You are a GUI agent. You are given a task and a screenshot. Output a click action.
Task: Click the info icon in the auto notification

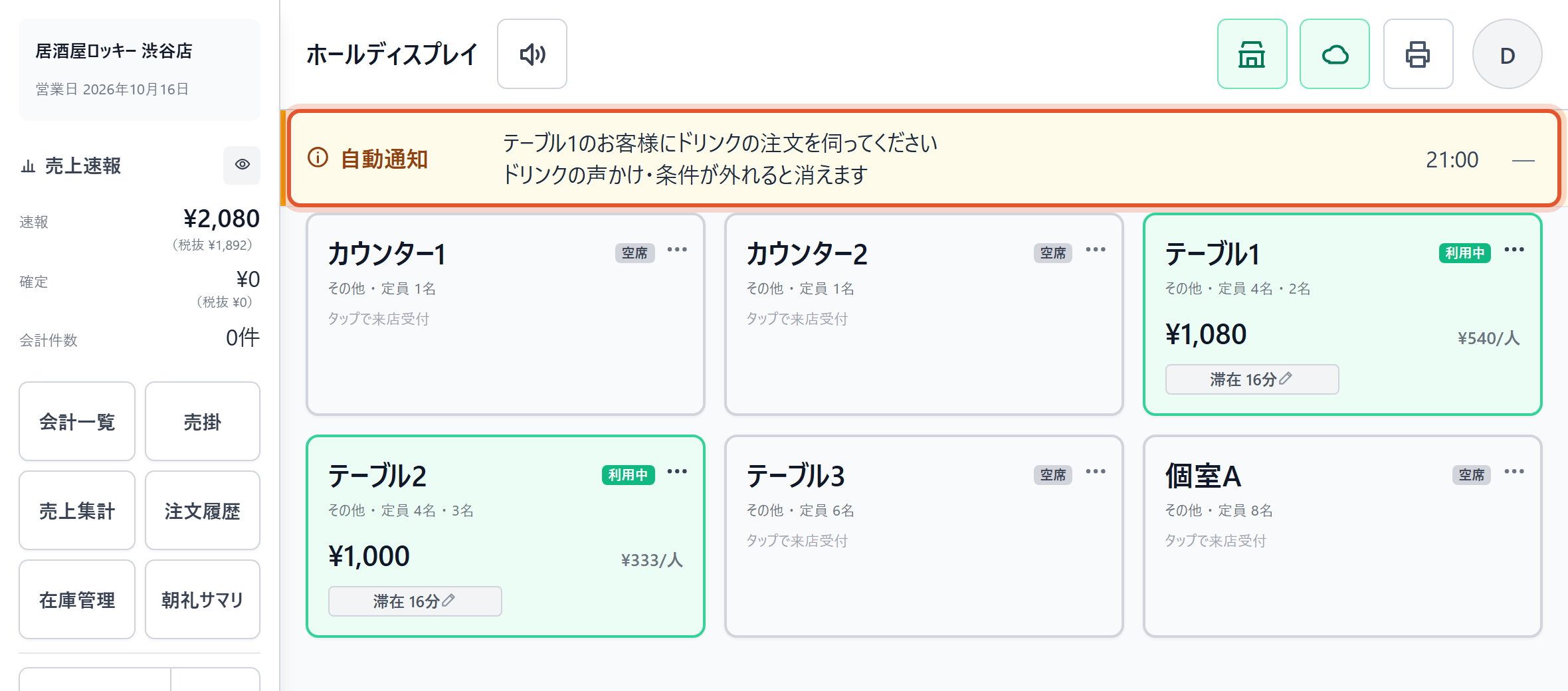[x=318, y=157]
